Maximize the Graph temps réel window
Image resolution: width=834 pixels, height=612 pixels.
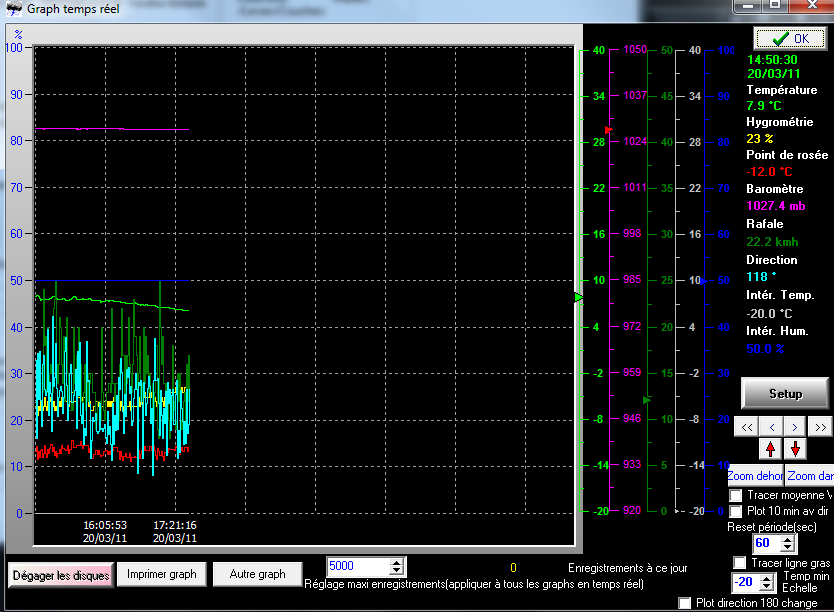[x=775, y=5]
